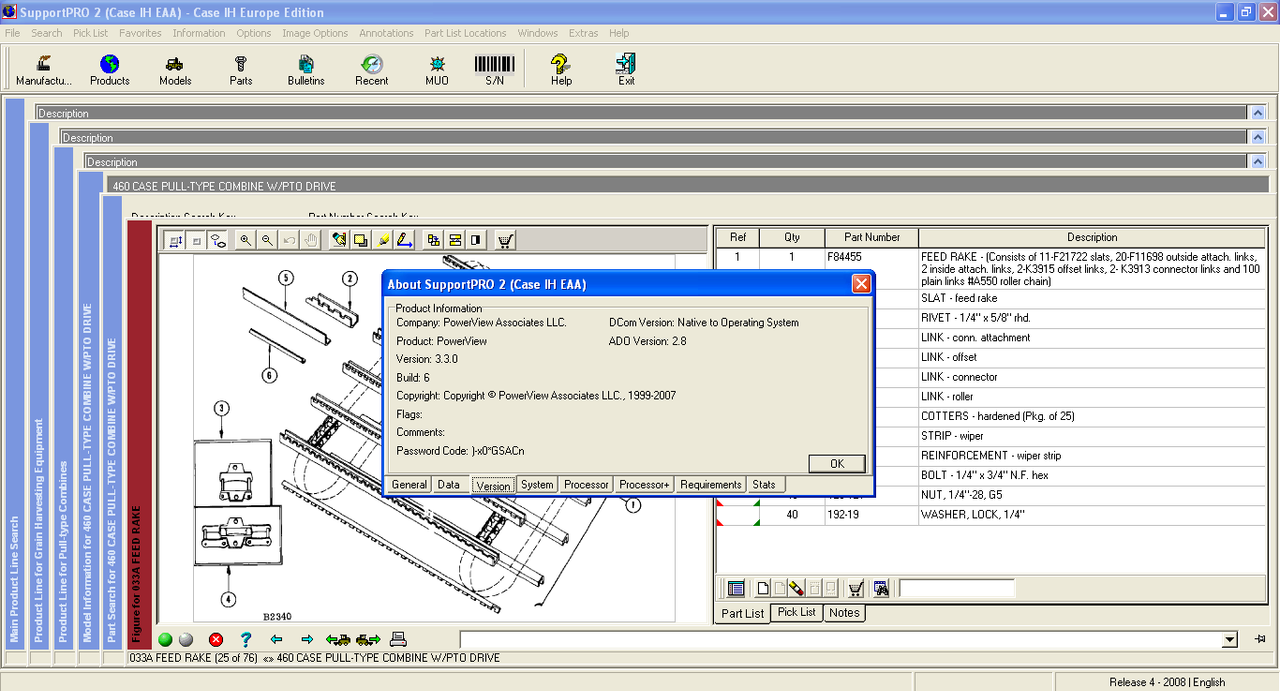Click the binoculars find icon

point(881,588)
